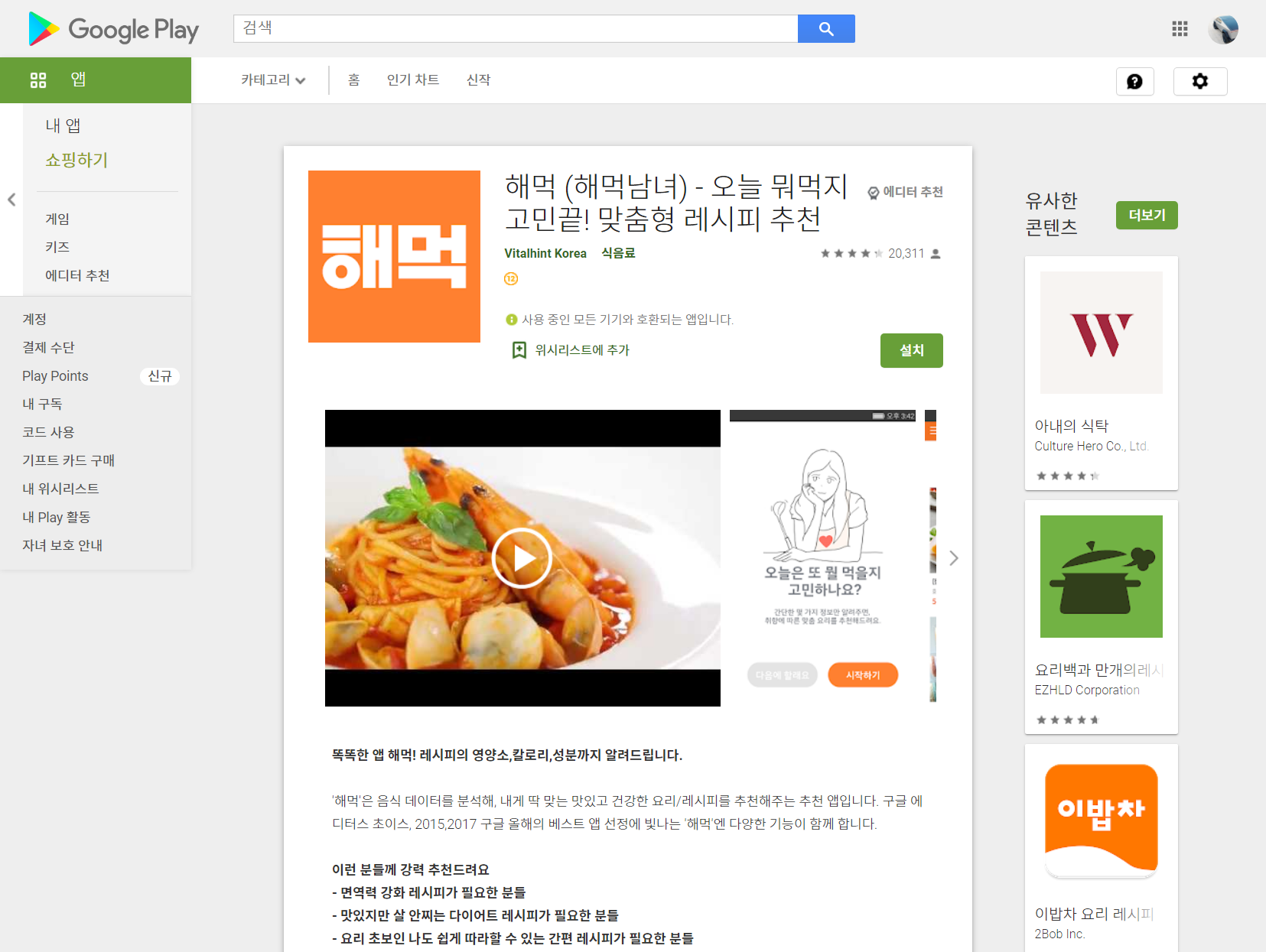This screenshot has height=952, width=1266.
Task: Open the 인기 차트 tab
Action: [x=413, y=80]
